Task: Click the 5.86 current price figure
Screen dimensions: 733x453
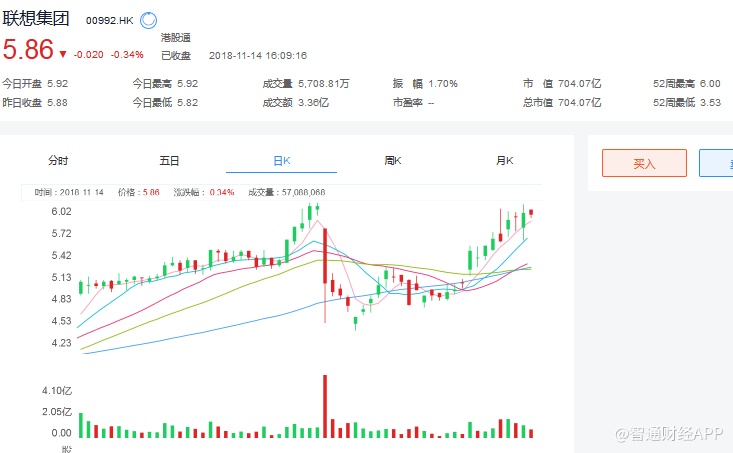Action: pos(27,50)
